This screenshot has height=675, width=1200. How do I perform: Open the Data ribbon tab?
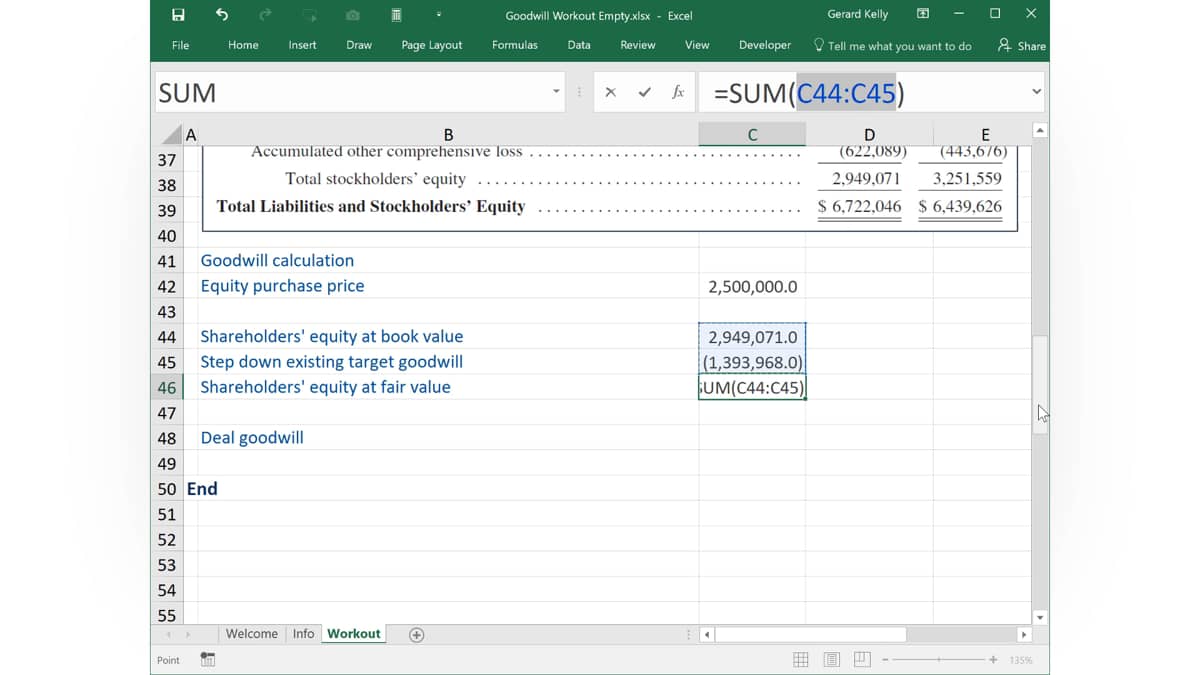(x=579, y=45)
